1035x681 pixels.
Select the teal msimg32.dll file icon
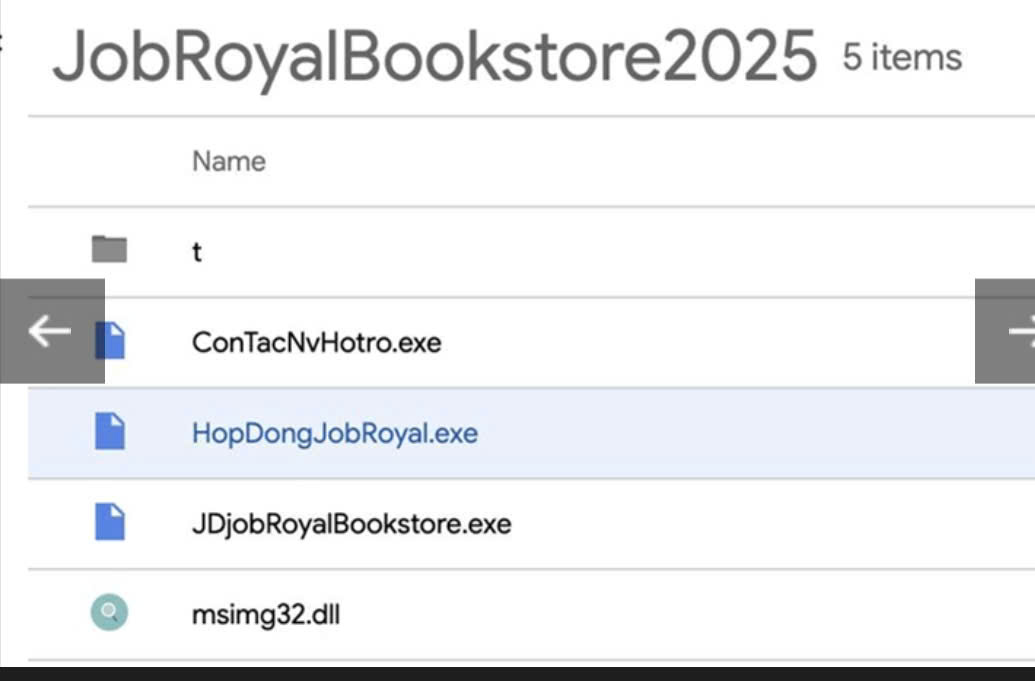[x=109, y=613]
